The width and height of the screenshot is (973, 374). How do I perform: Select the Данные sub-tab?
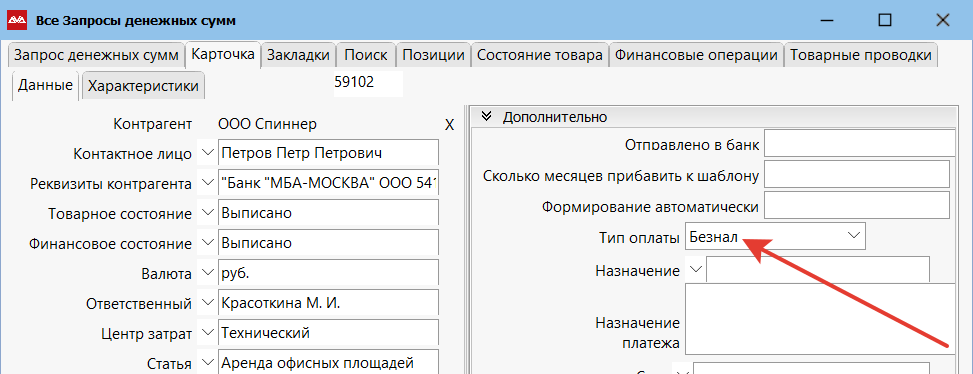[x=45, y=86]
